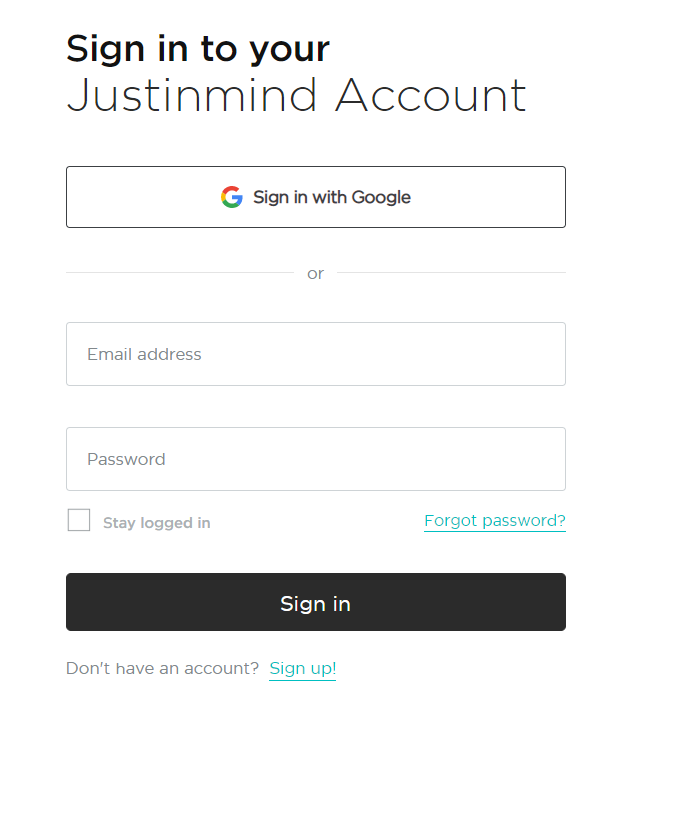677x815 pixels.
Task: Click the "or" separator text
Action: pos(315,273)
